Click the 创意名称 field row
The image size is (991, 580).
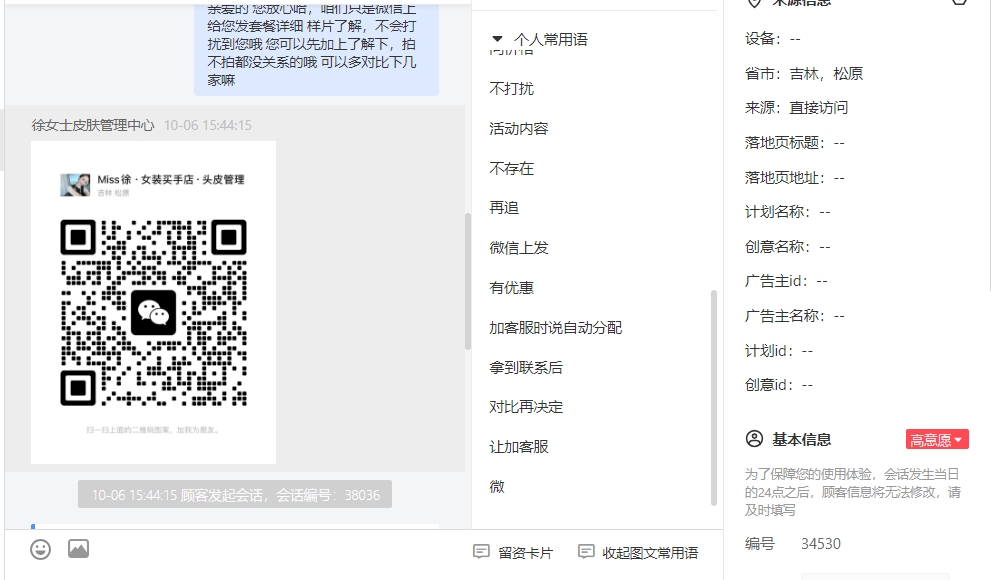point(787,247)
